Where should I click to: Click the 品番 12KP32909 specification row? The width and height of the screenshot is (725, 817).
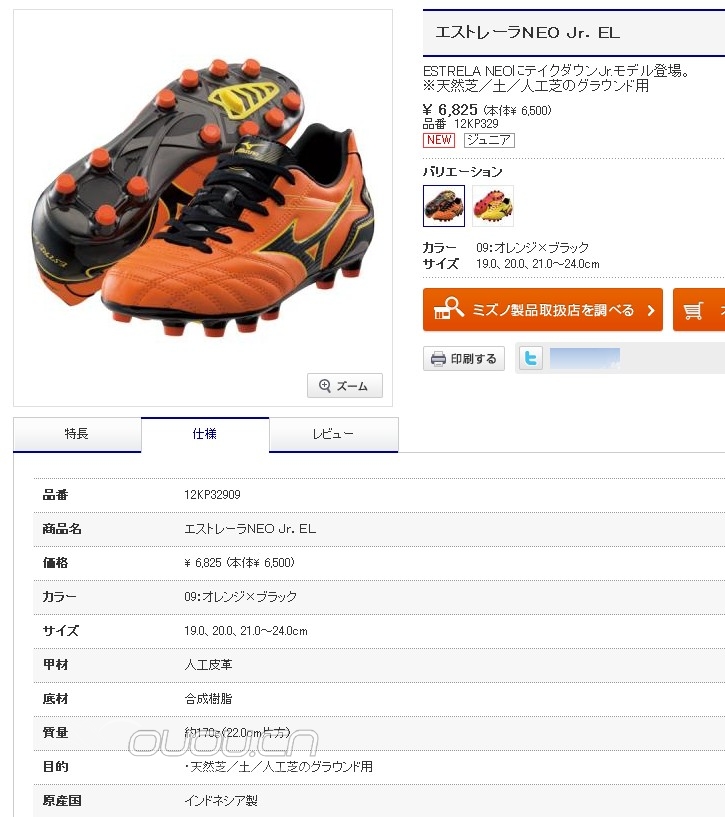(379, 495)
